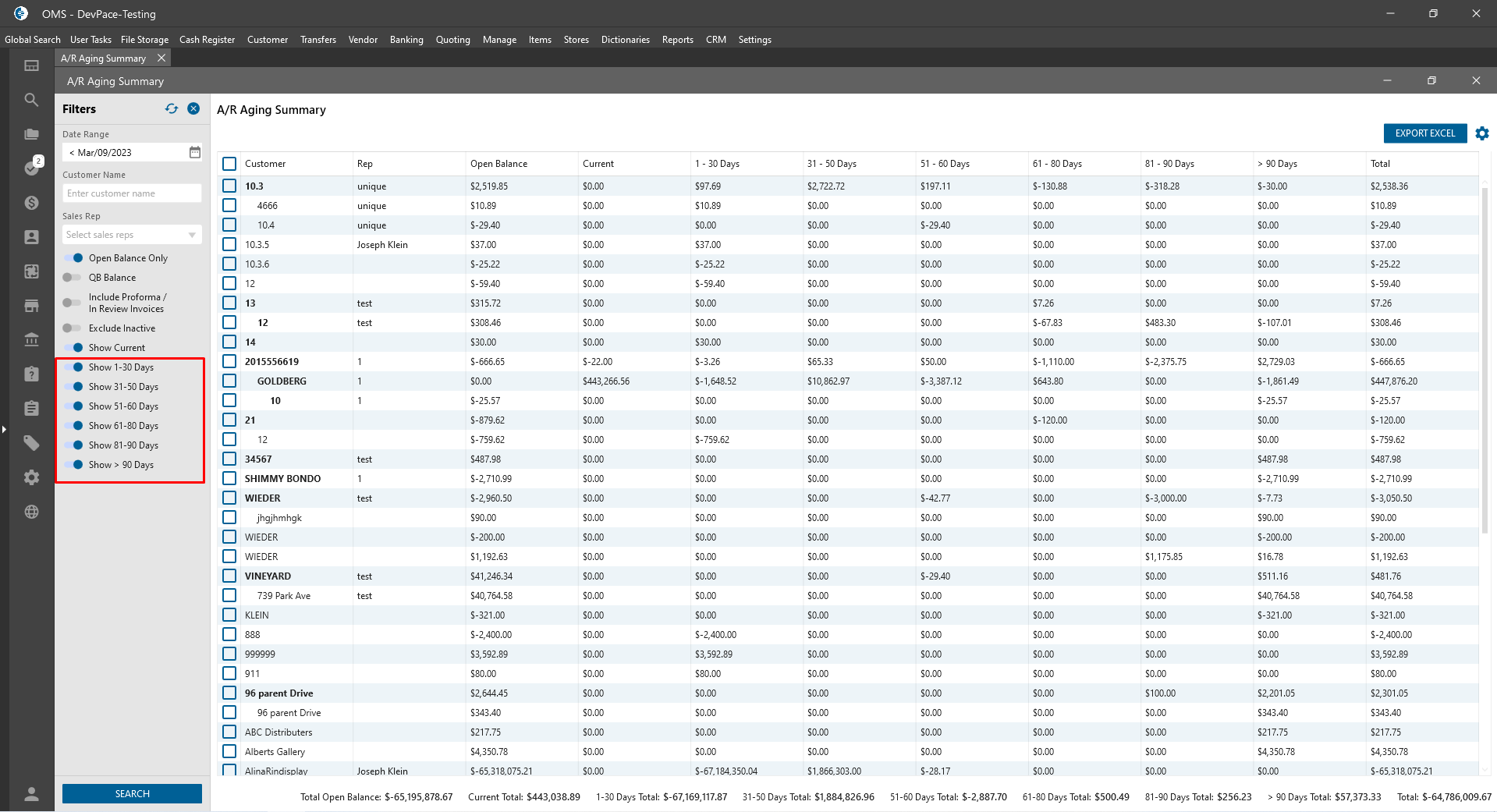This screenshot has height=812, width=1497.
Task: Open user tasks icon with badge 2
Action: [x=32, y=167]
